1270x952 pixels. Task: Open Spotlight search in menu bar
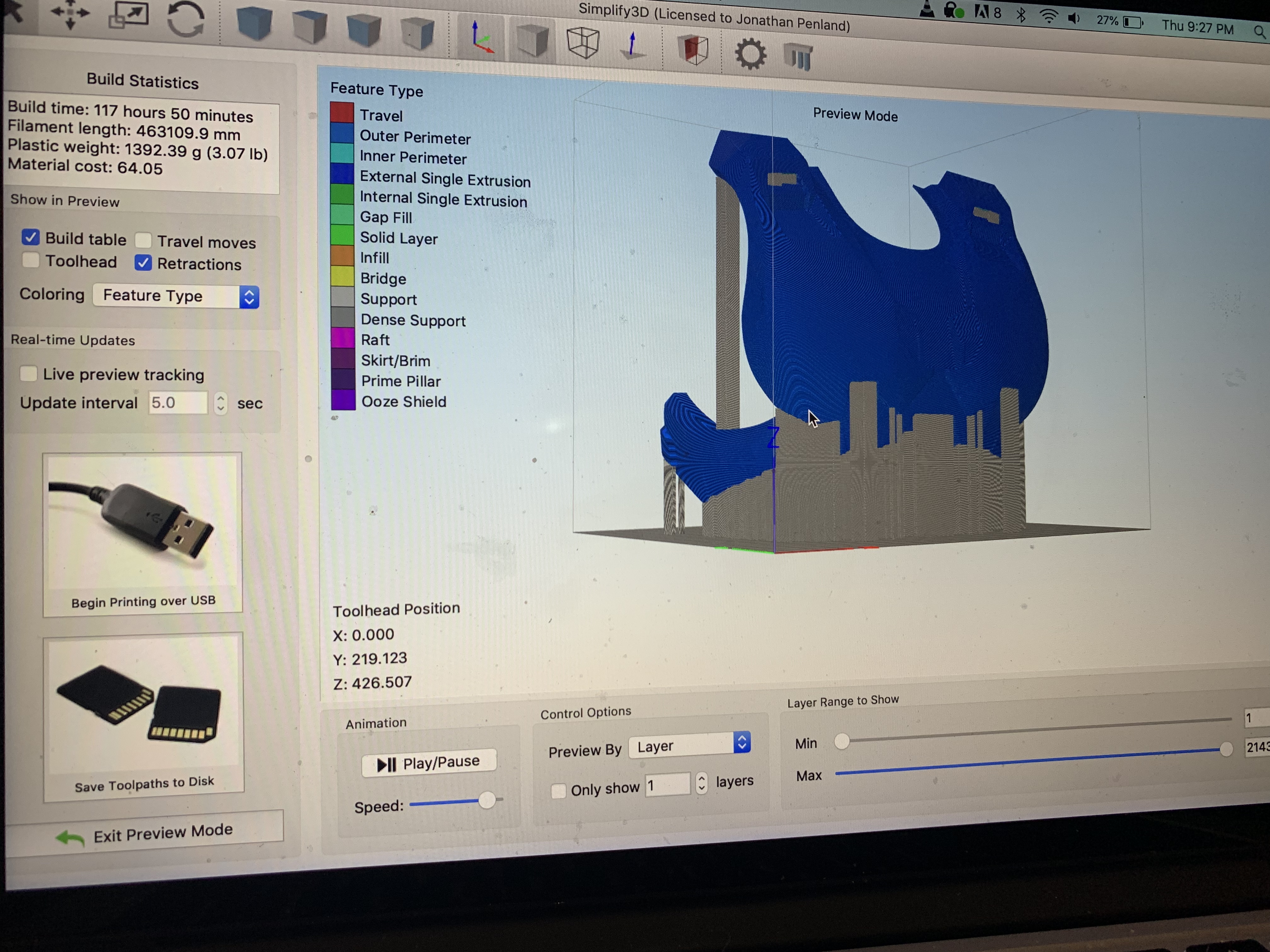tap(1259, 31)
